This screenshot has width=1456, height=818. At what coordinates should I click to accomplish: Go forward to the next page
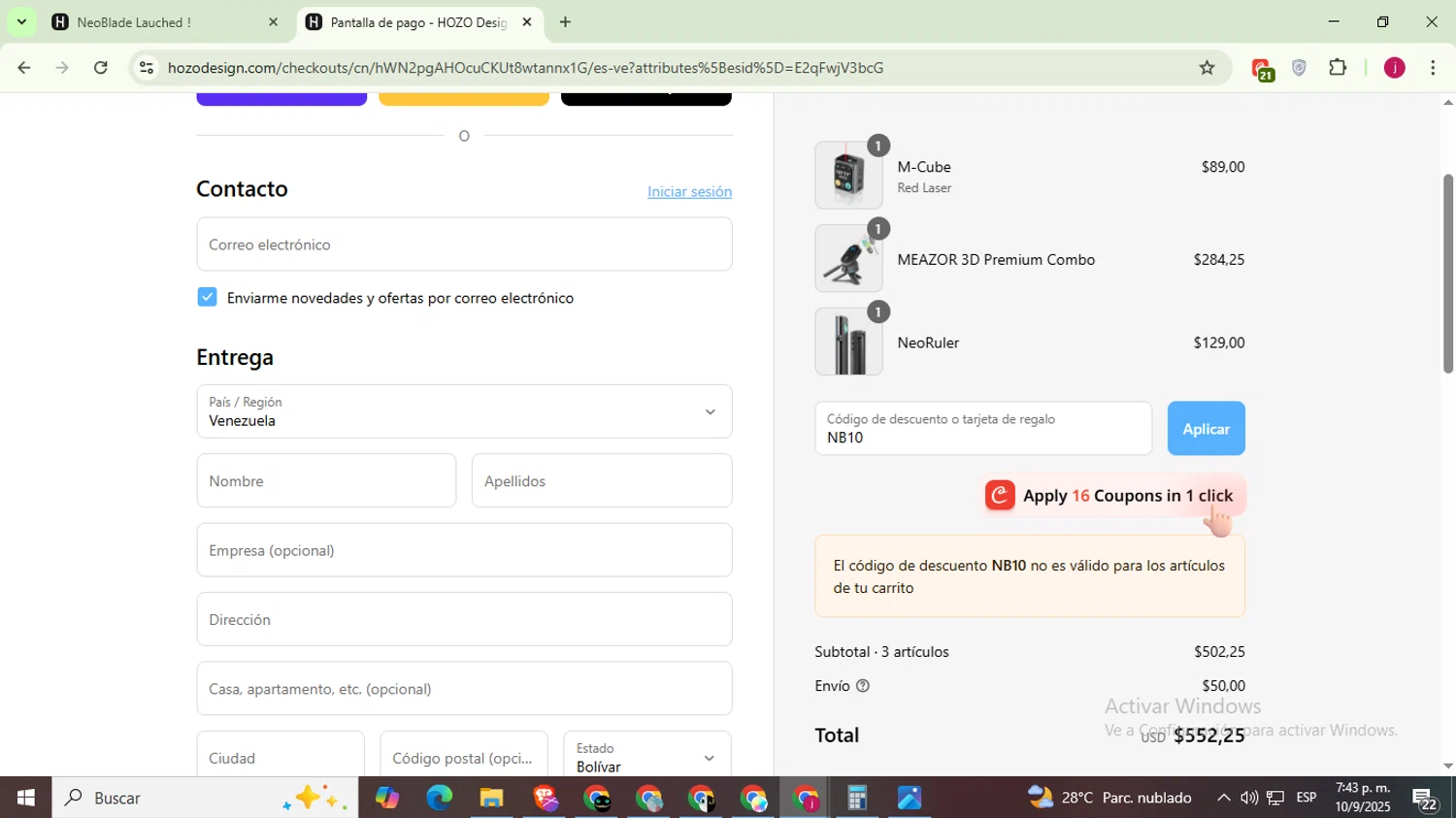(62, 68)
